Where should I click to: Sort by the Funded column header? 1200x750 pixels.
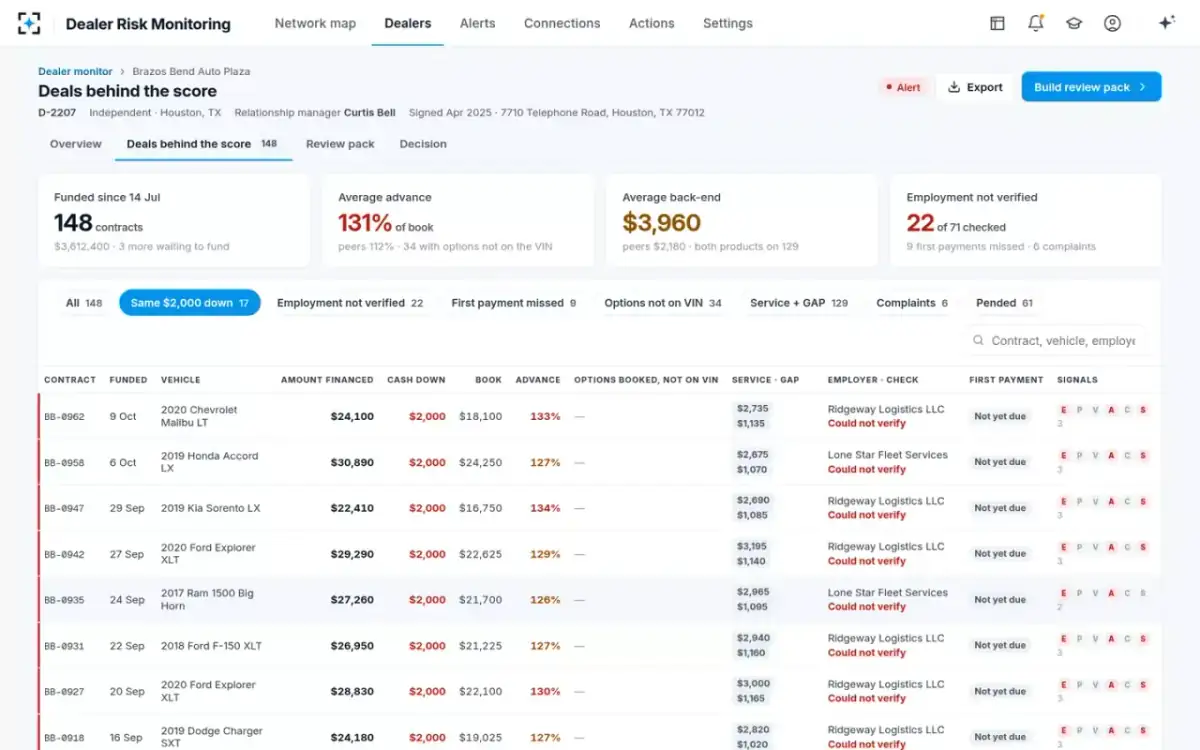click(x=128, y=380)
